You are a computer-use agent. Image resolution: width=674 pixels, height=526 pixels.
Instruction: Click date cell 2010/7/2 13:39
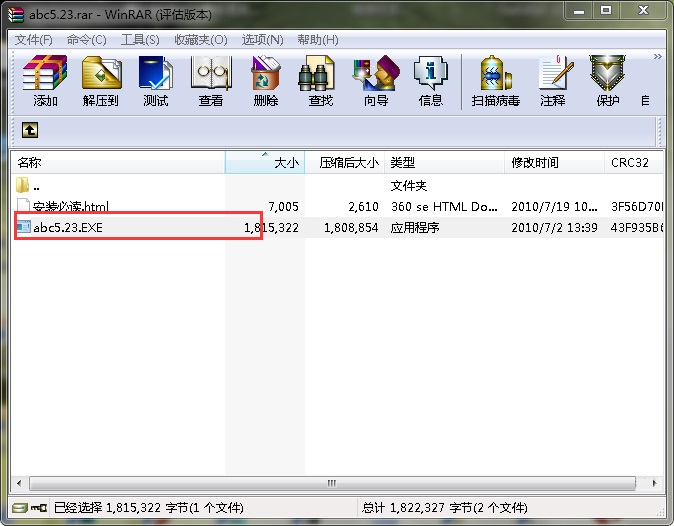pyautogui.click(x=554, y=227)
